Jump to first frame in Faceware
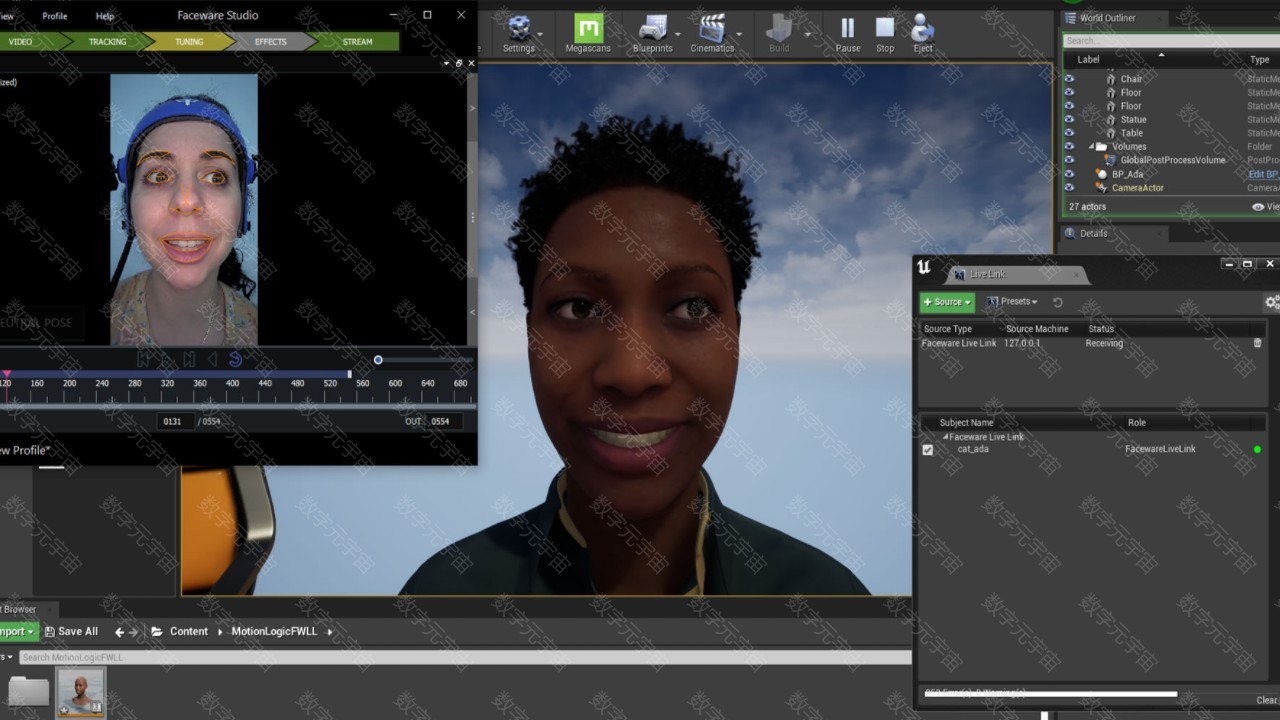Screen dimensions: 1280x720 [143, 359]
